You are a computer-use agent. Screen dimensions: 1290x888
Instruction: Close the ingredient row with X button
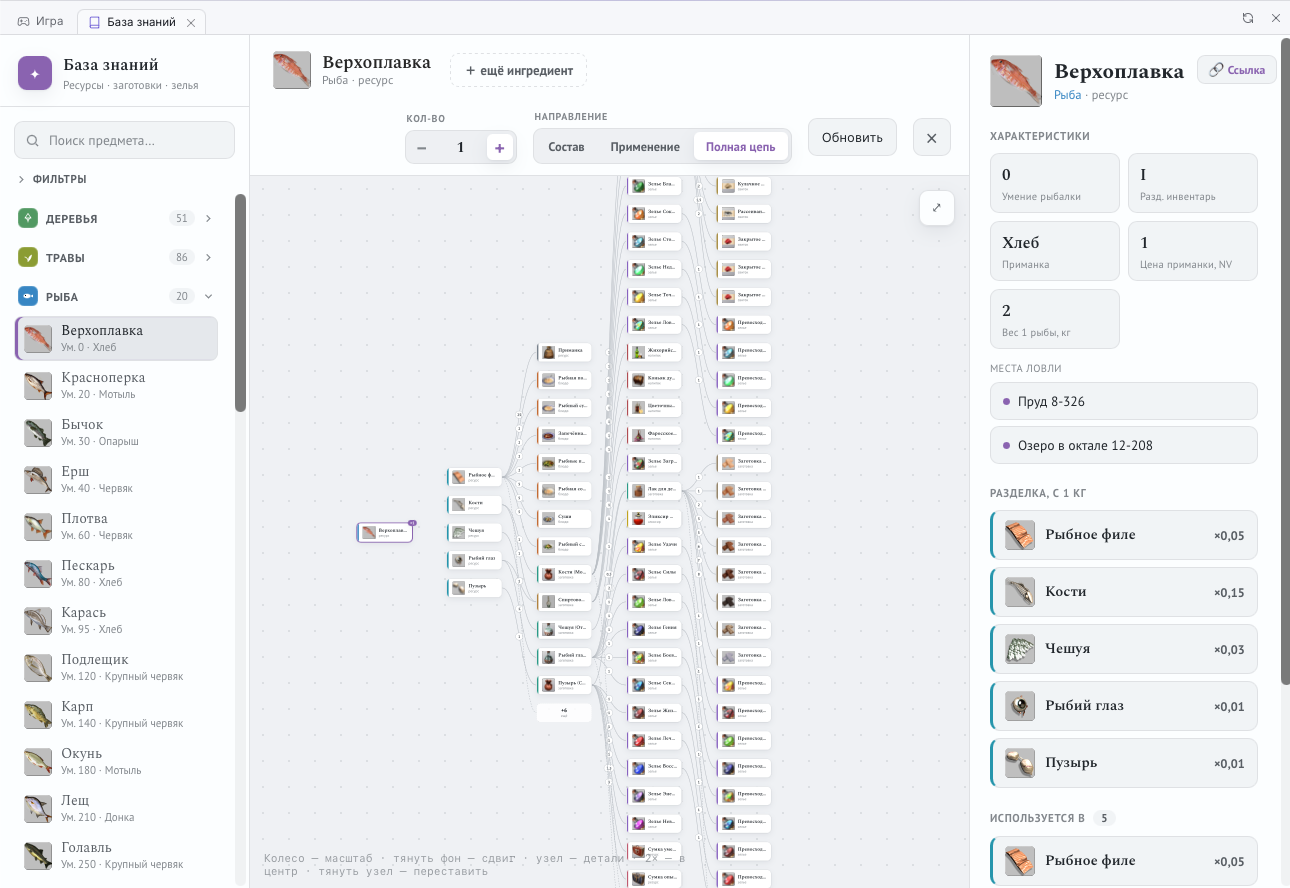[931, 138]
